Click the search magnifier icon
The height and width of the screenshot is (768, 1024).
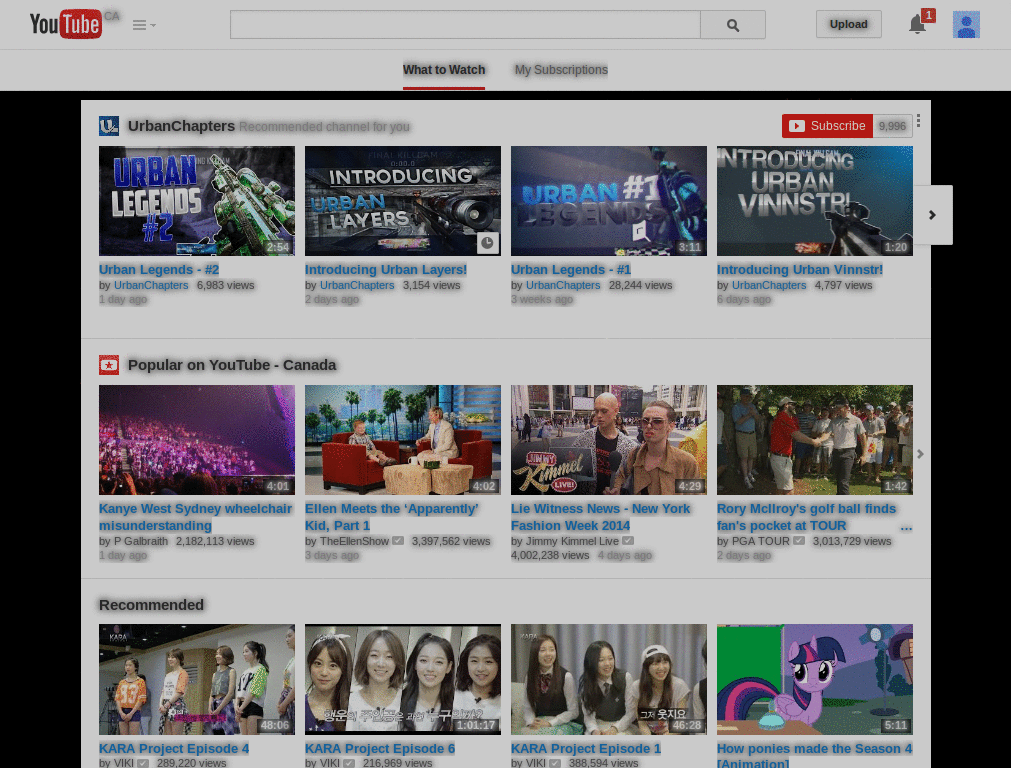pos(732,24)
